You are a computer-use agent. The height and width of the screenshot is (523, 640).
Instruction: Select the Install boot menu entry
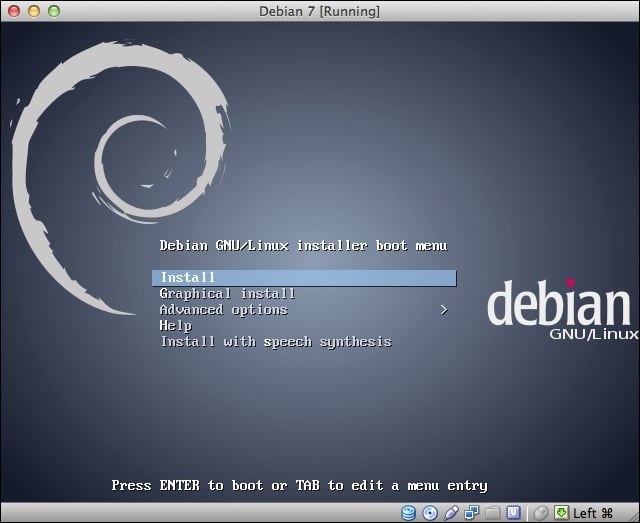(304, 278)
